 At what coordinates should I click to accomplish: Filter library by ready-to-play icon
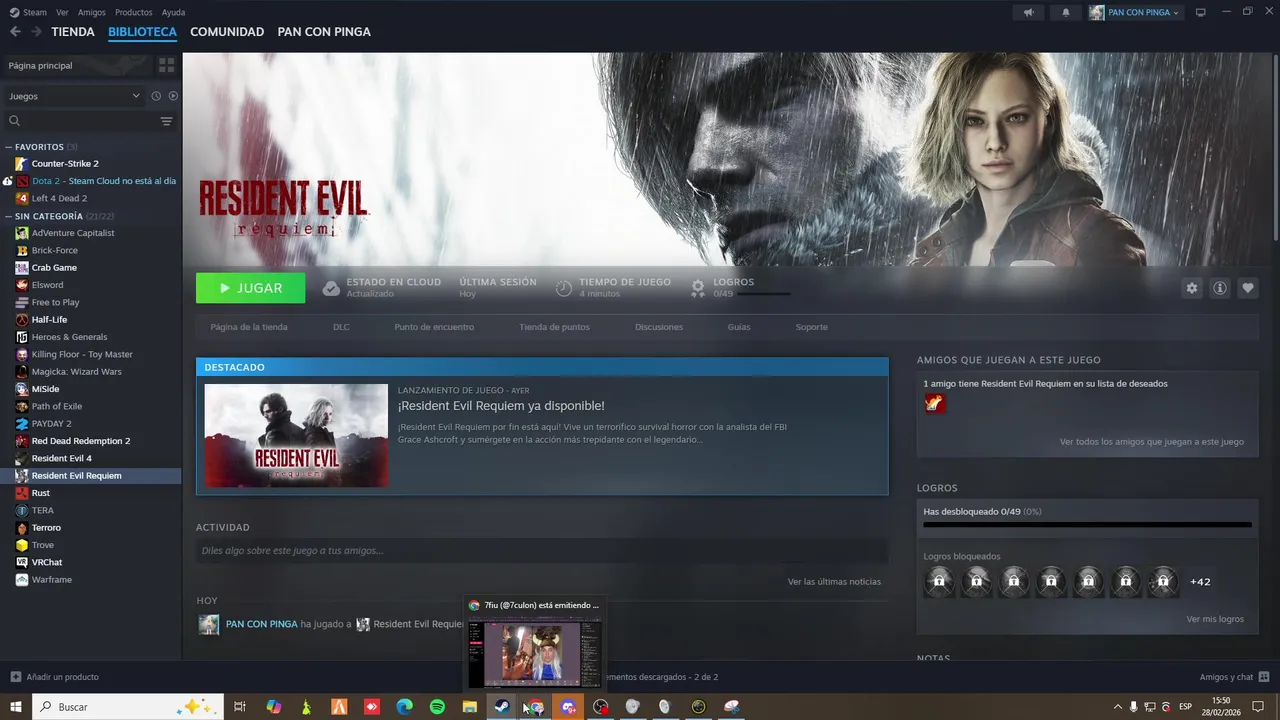tap(173, 96)
